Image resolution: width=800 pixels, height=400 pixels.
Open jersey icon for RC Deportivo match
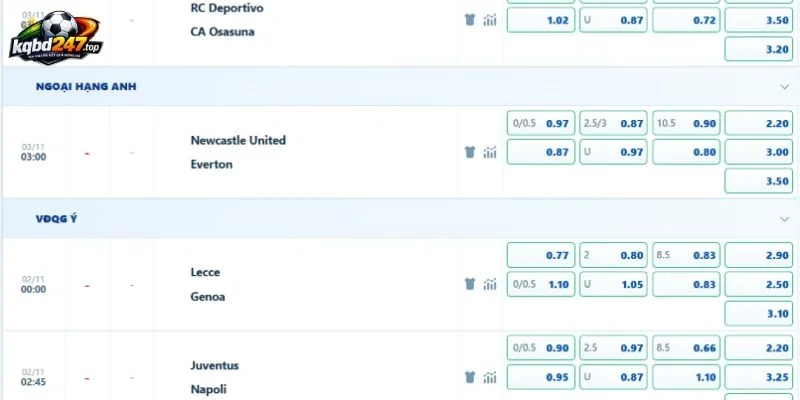point(470,20)
